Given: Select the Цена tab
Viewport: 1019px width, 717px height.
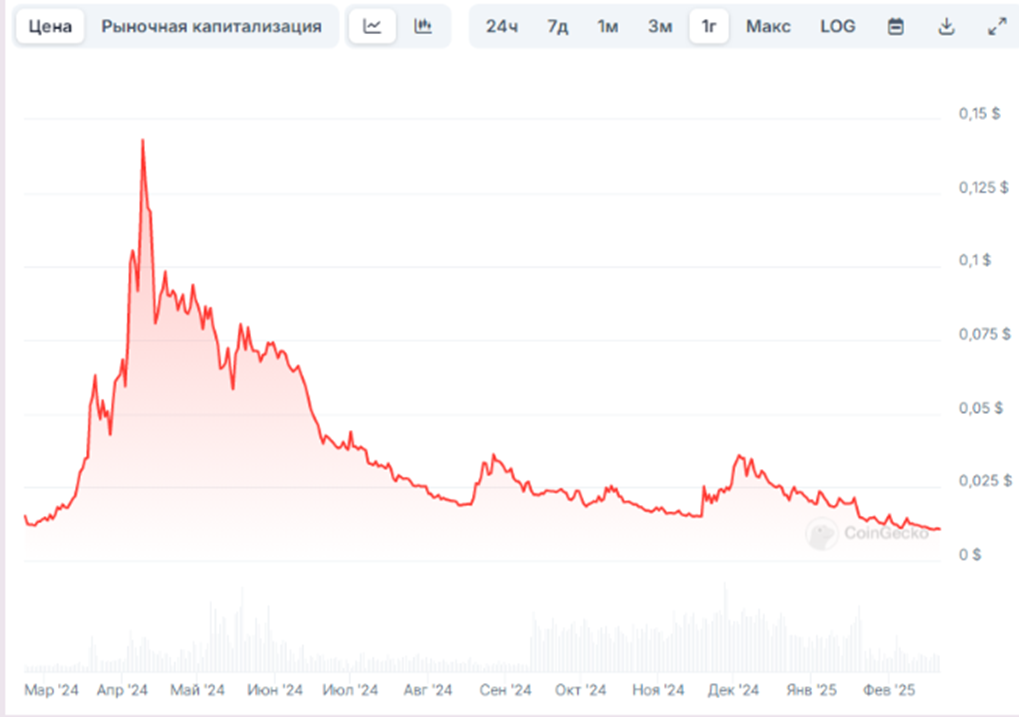Looking at the screenshot, I should 50,26.
